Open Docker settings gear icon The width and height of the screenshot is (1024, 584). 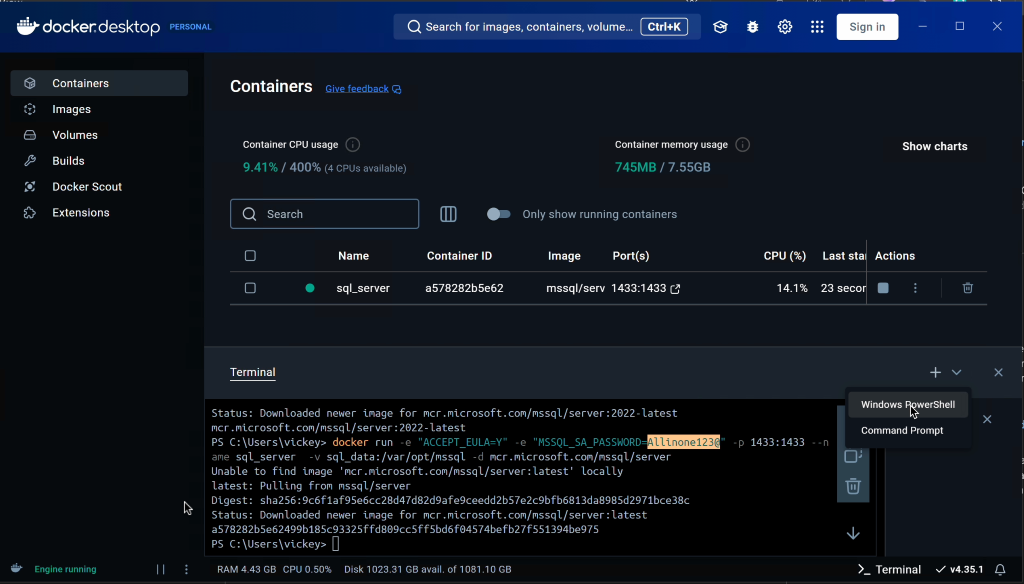(785, 27)
